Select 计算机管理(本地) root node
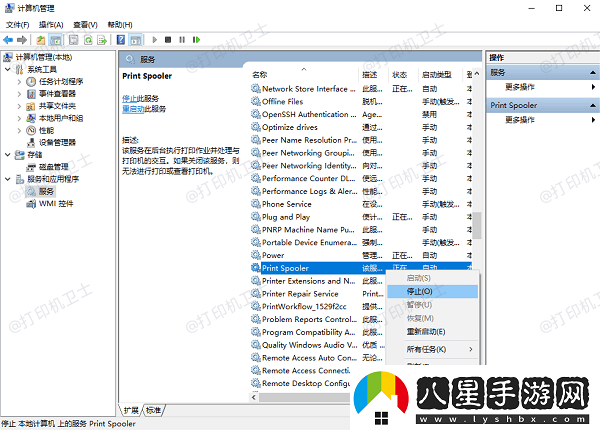This screenshot has width=600, height=430. pyautogui.click(x=44, y=57)
